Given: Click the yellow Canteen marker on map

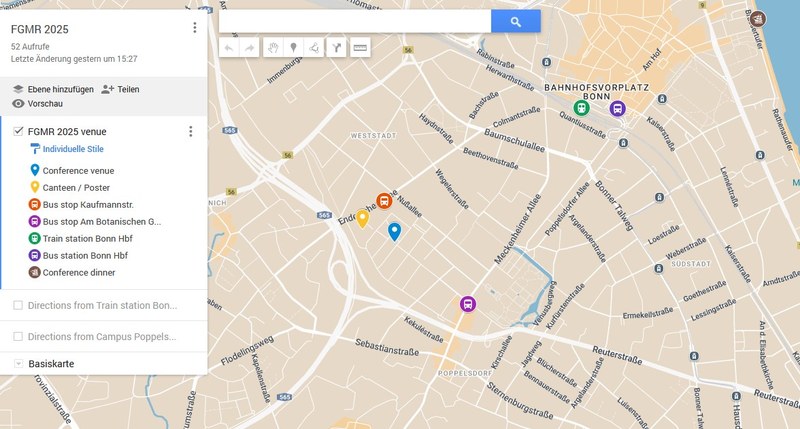Looking at the screenshot, I should tap(362, 218).
